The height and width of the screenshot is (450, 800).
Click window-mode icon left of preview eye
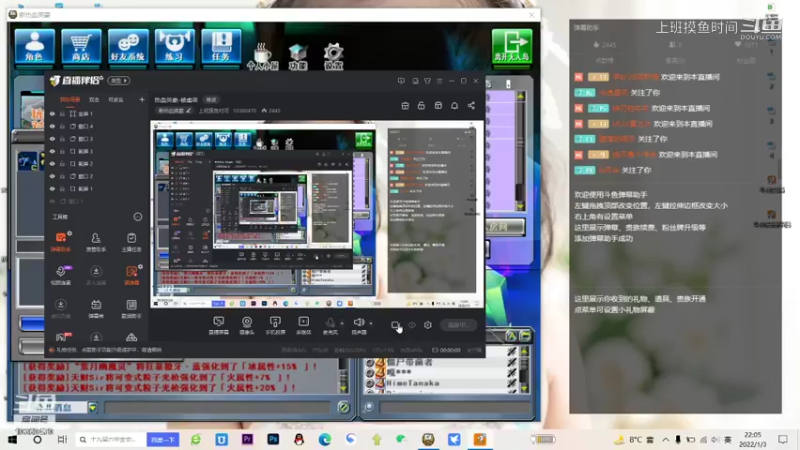[395, 325]
